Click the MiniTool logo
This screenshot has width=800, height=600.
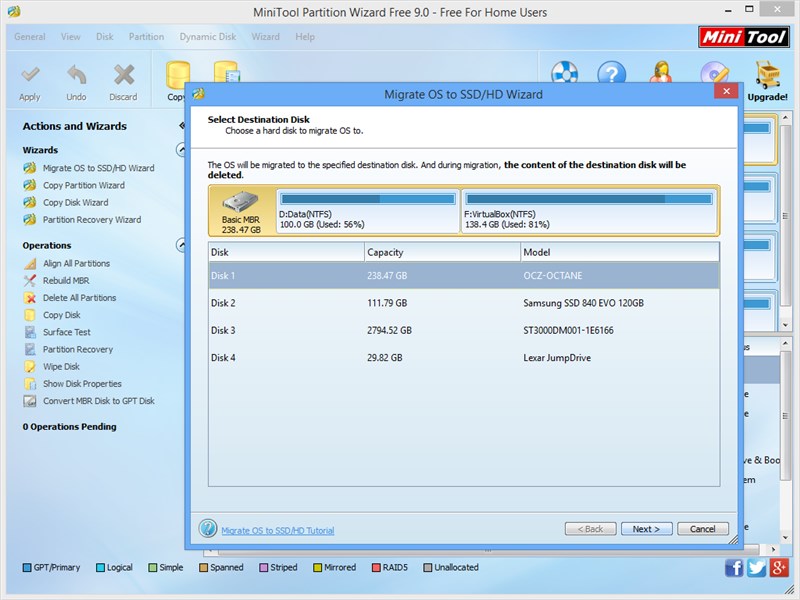pyautogui.click(x=744, y=37)
